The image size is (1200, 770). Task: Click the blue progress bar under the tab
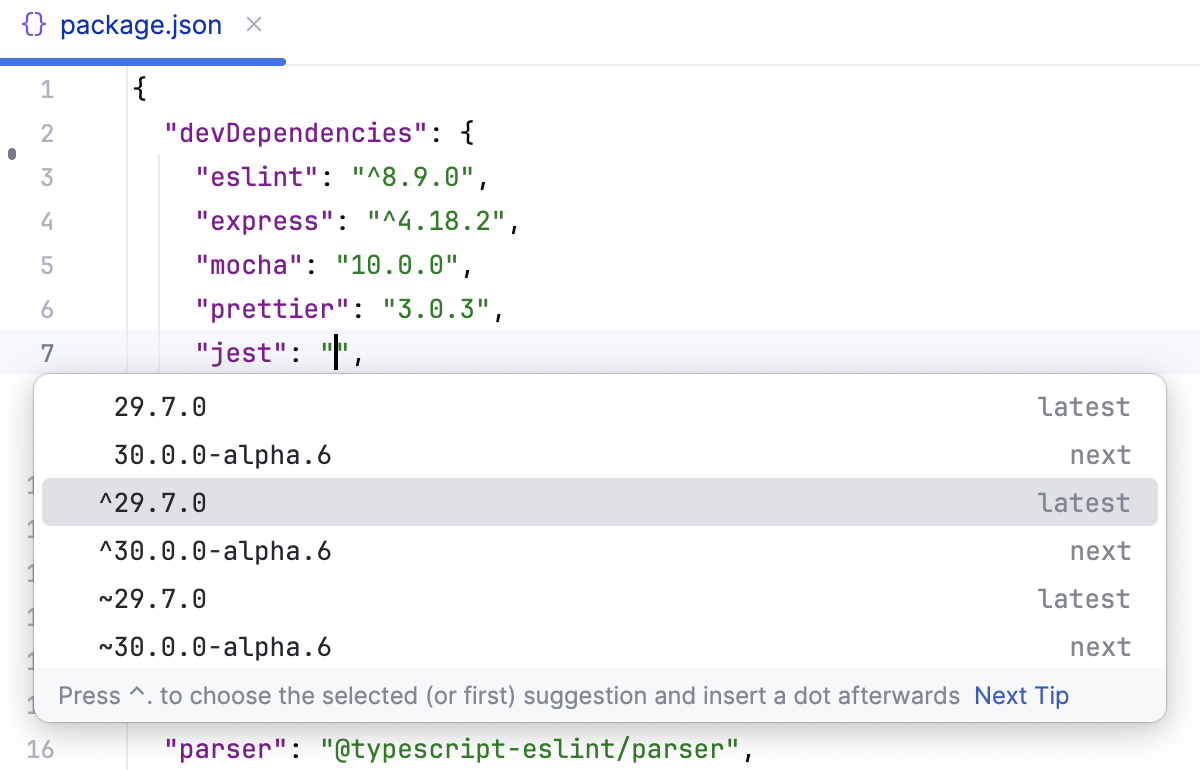(x=142, y=60)
